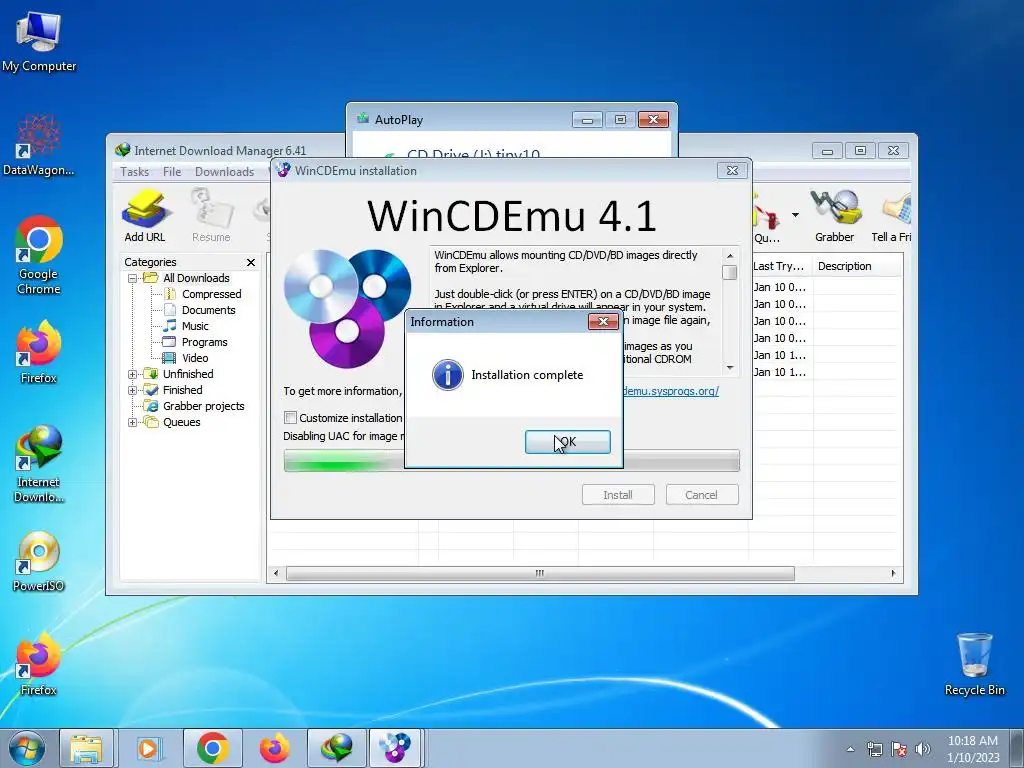Open the Downloads menu in IDM
This screenshot has width=1024, height=768.
(x=224, y=171)
